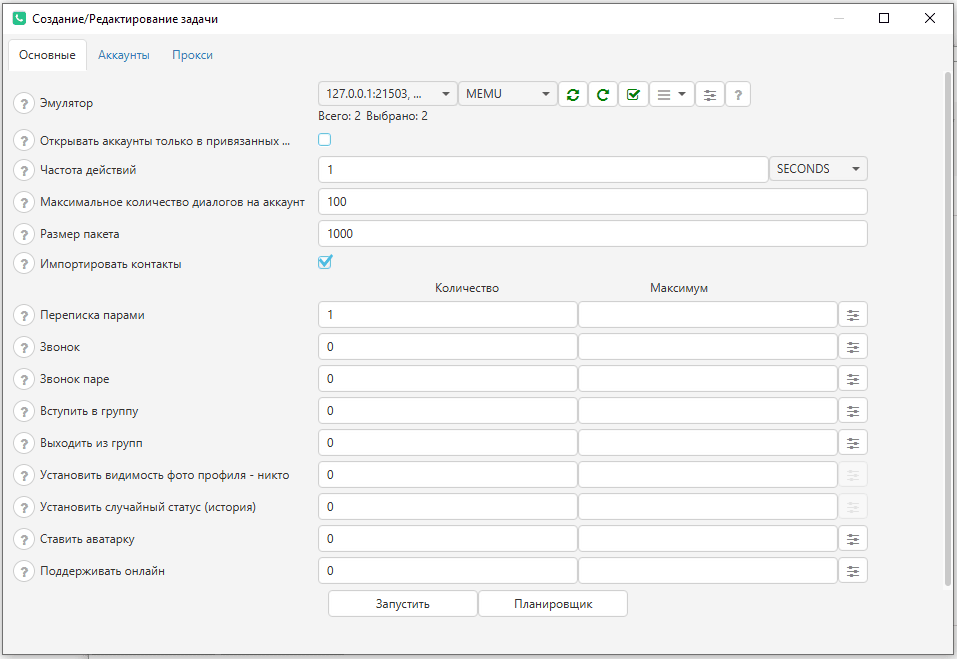Click Переписка парами Количество field
957x659 pixels.
click(448, 315)
